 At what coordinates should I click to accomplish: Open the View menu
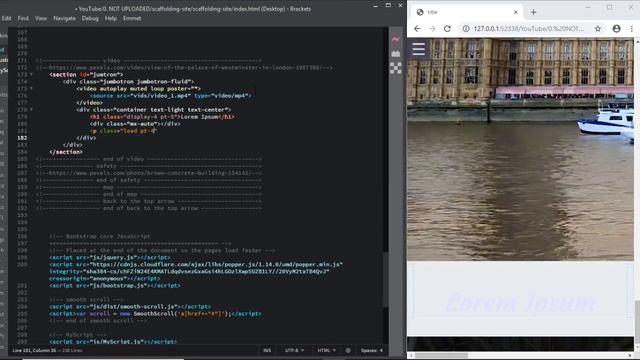pyautogui.click(x=40, y=18)
